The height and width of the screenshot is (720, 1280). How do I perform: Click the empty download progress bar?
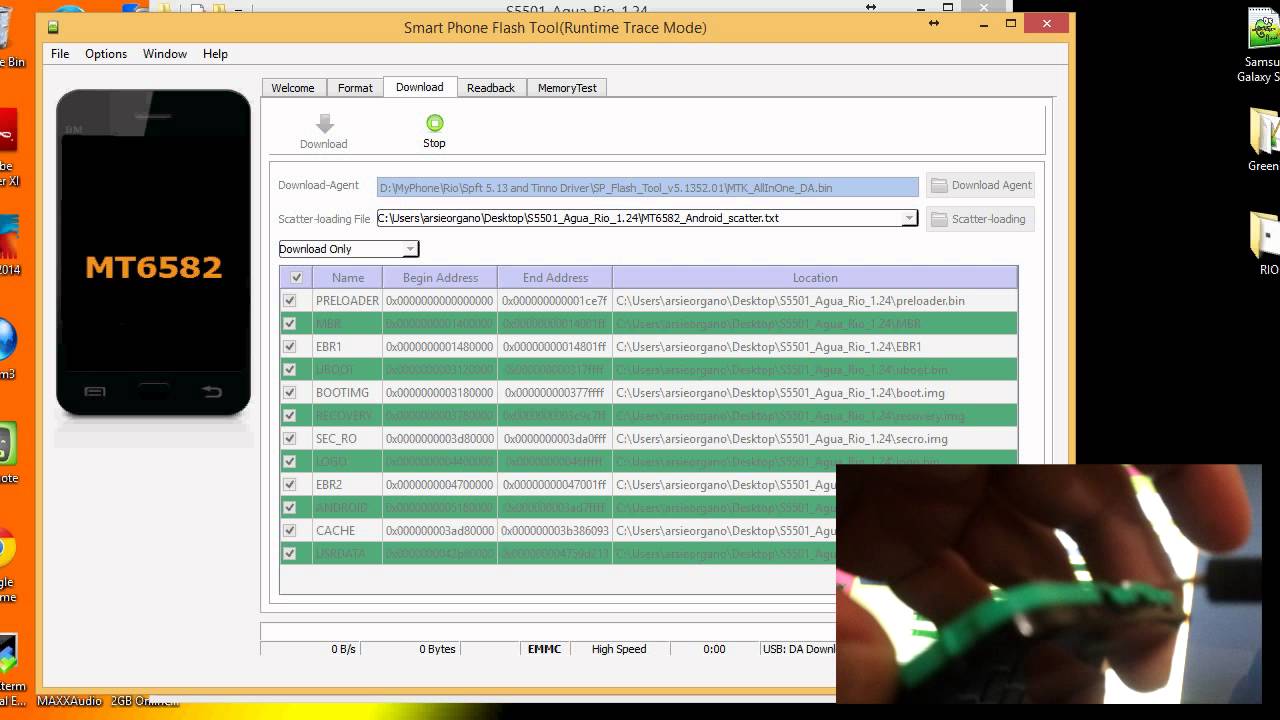click(548, 631)
